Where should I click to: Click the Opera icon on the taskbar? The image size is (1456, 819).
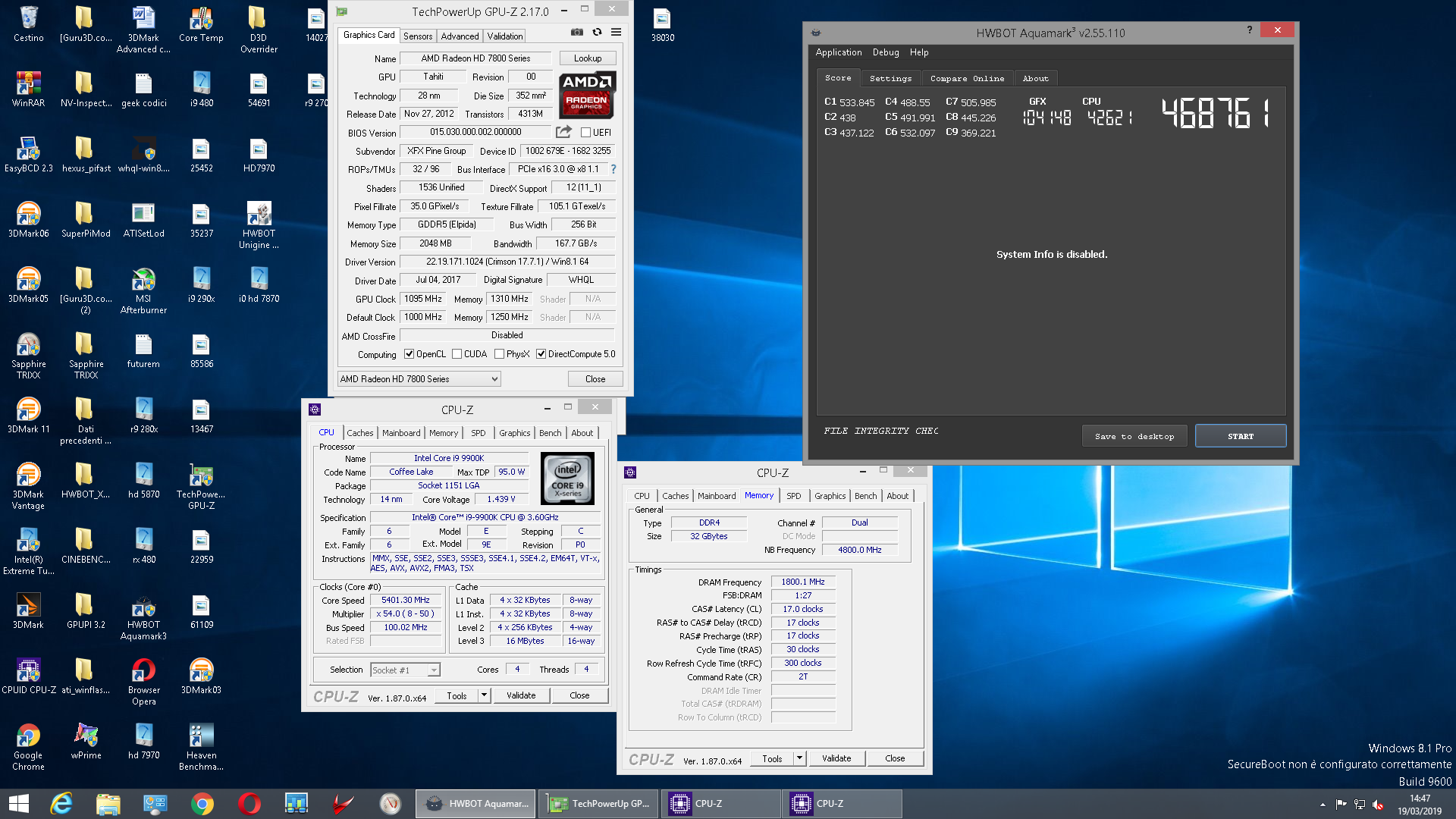click(249, 804)
